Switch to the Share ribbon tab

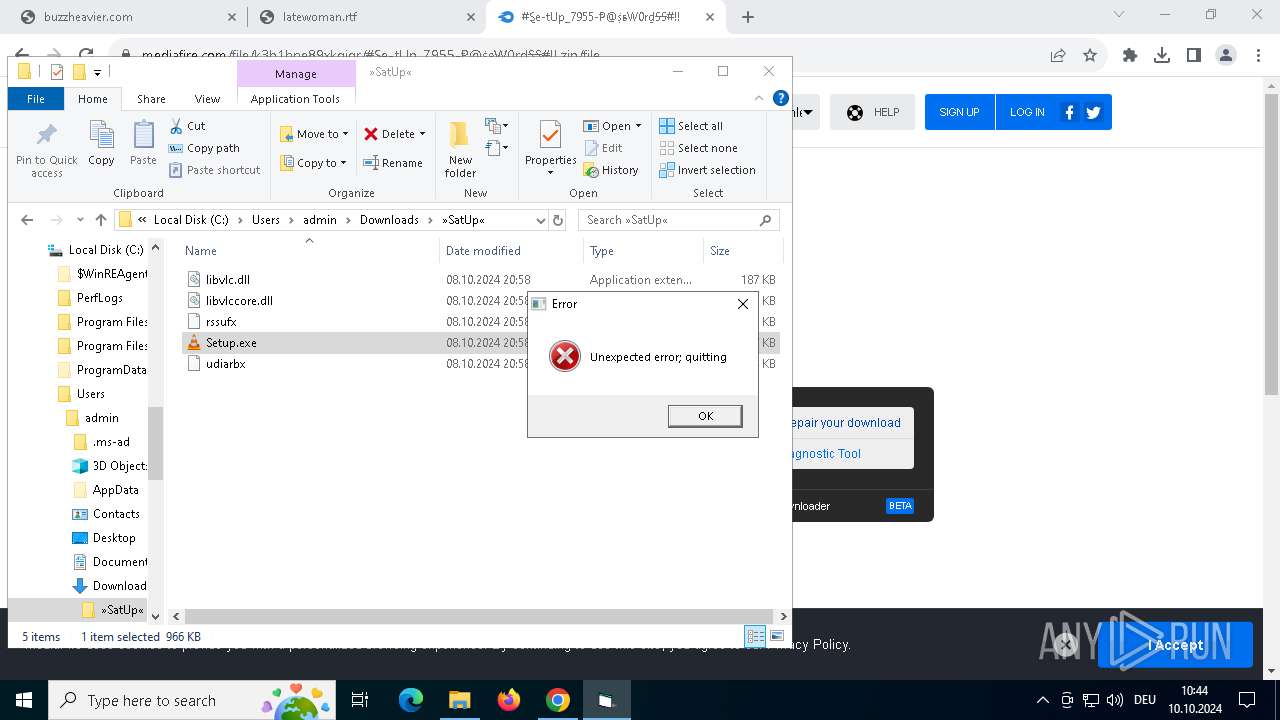(x=151, y=98)
